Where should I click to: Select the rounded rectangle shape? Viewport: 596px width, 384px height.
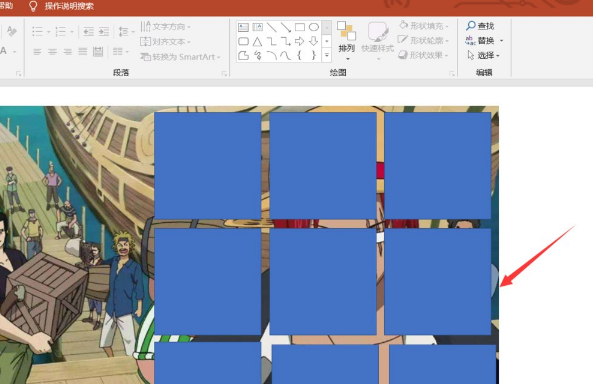point(243,41)
